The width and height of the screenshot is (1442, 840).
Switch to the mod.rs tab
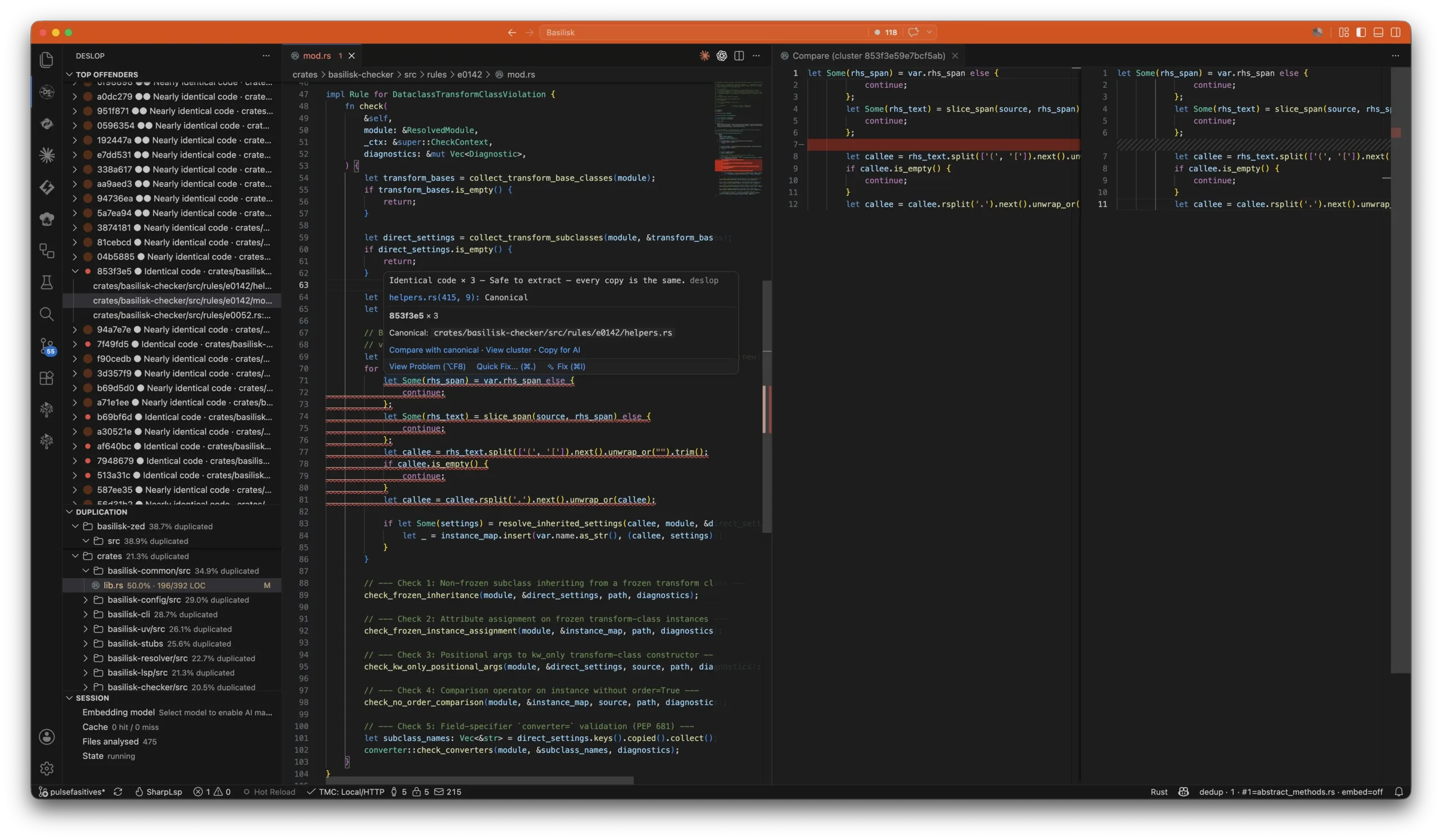tap(317, 56)
